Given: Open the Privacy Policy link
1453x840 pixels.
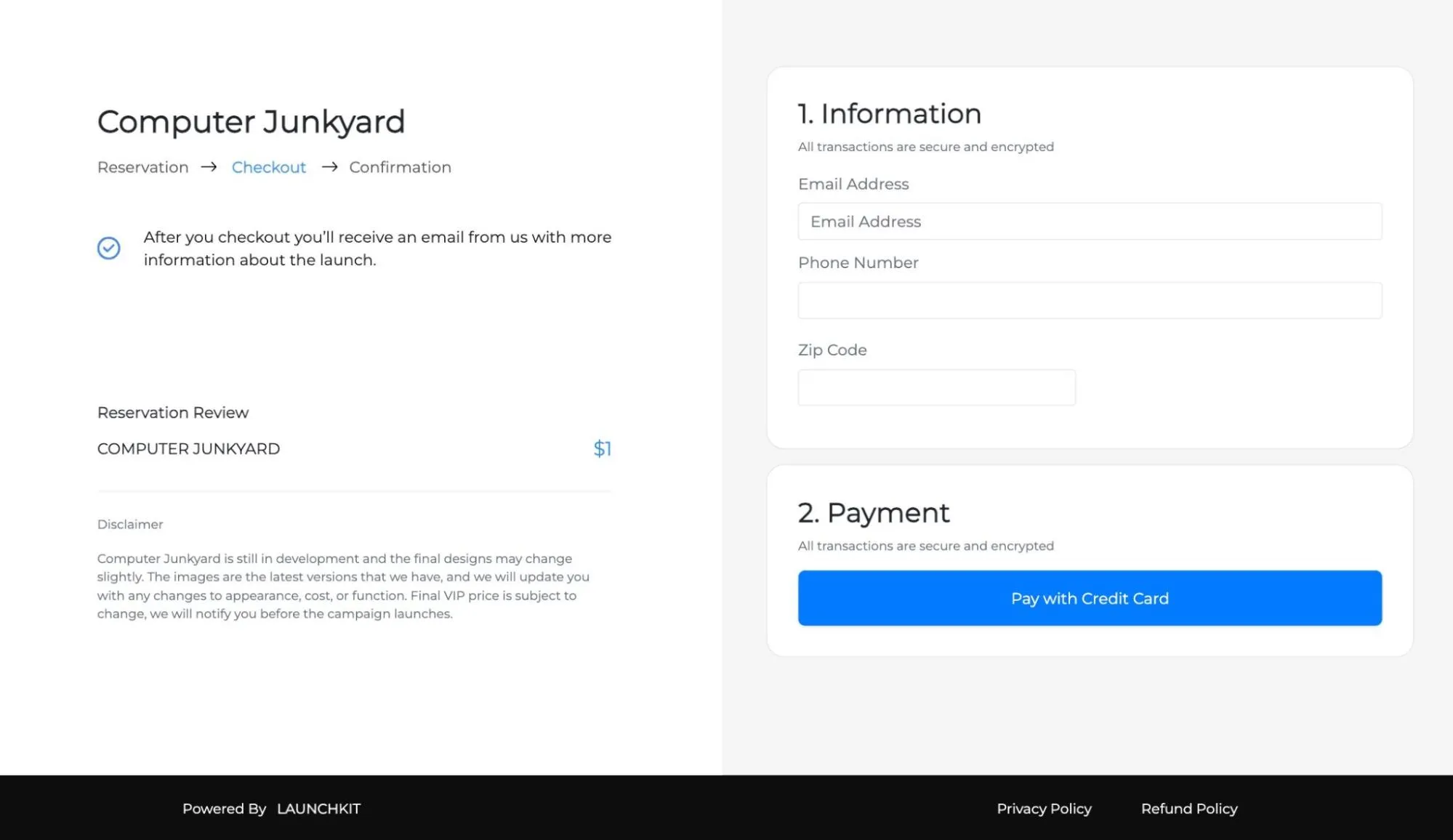Looking at the screenshot, I should (x=1044, y=809).
